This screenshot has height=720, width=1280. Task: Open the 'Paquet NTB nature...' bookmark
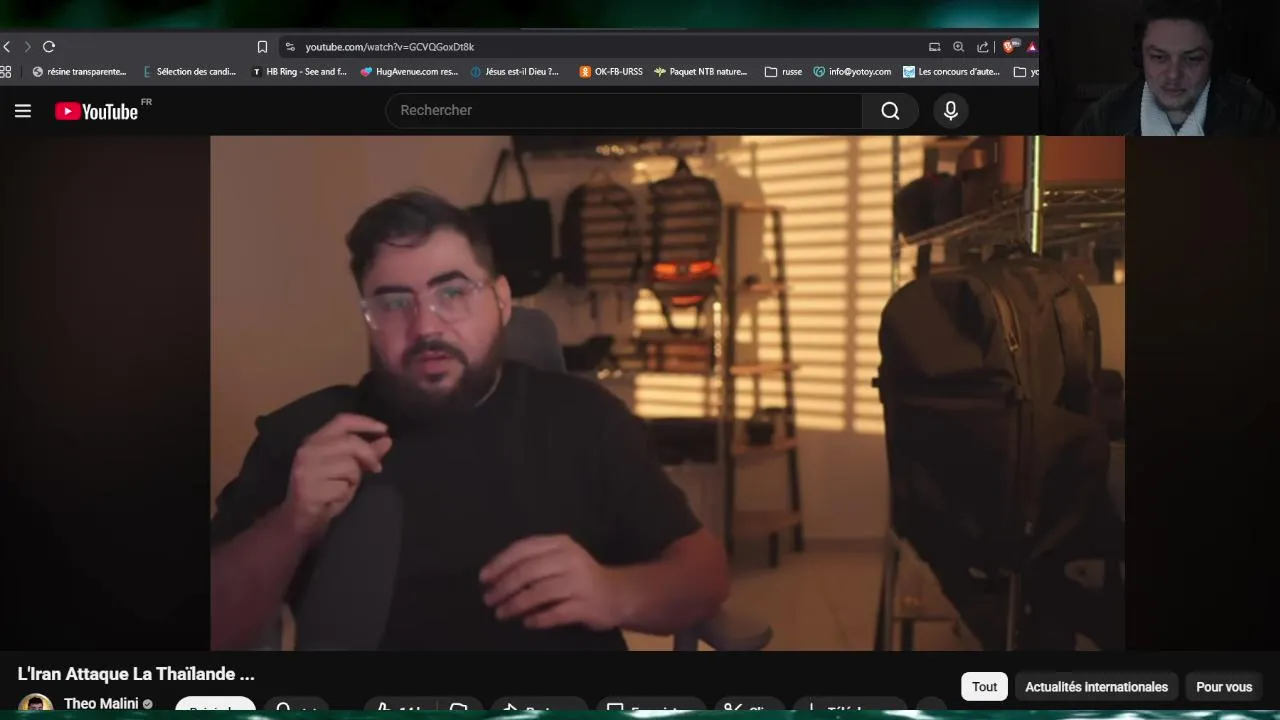pyautogui.click(x=701, y=72)
